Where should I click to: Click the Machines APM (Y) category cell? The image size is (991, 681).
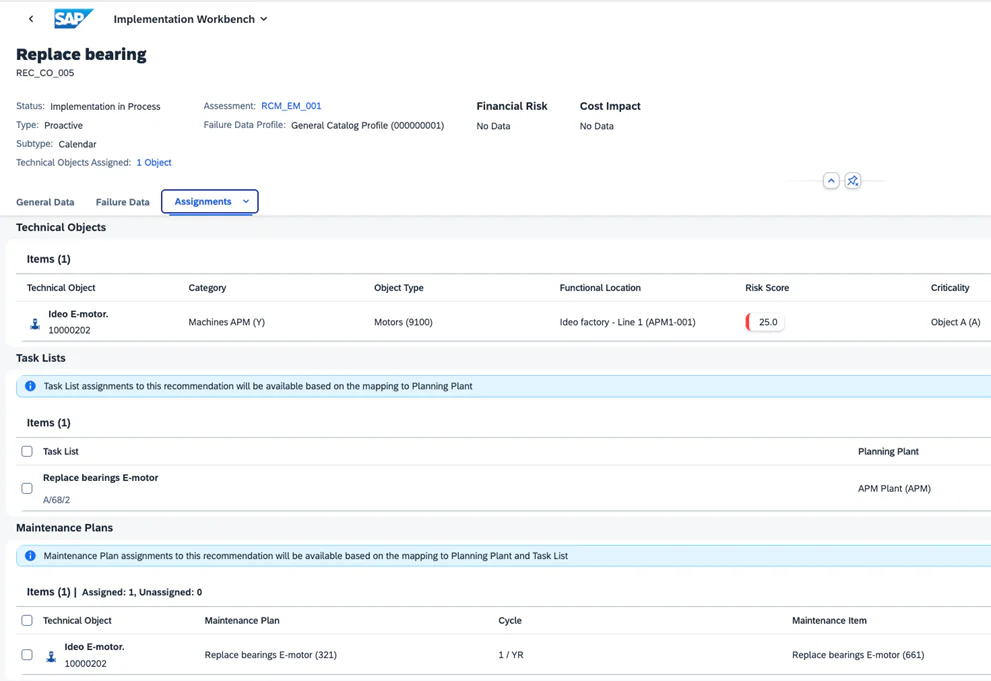point(226,322)
